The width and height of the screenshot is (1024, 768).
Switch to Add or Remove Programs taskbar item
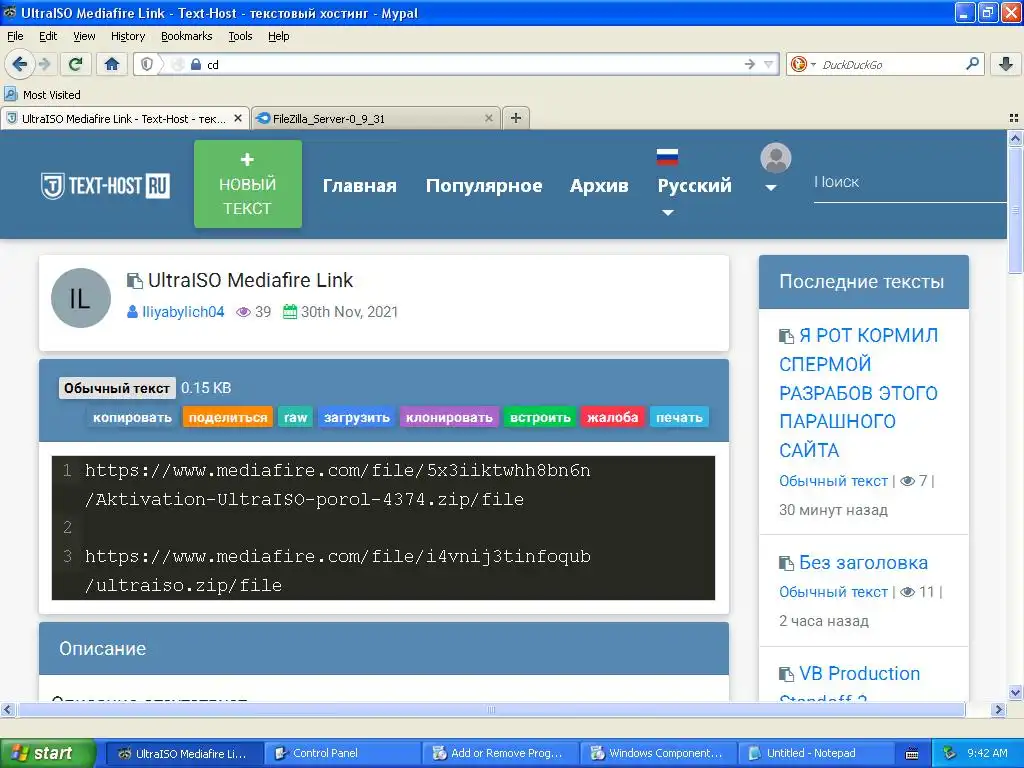point(500,753)
